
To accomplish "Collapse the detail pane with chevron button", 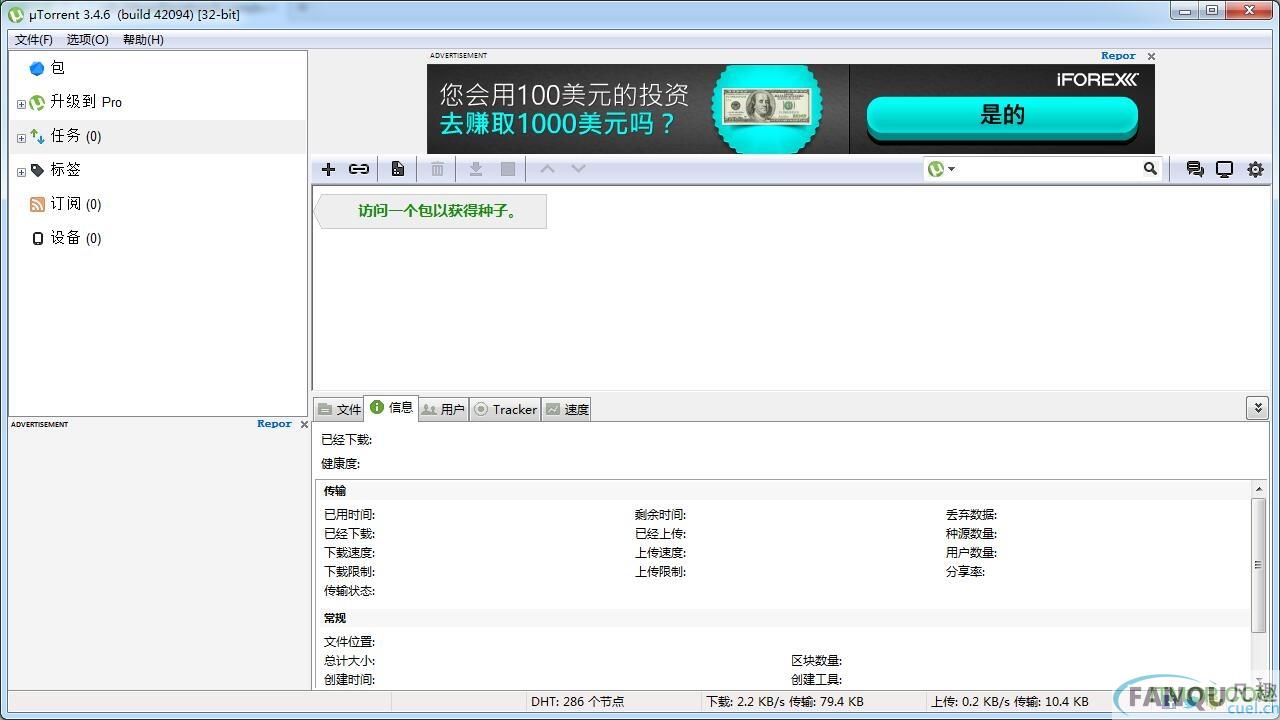I will (1258, 407).
